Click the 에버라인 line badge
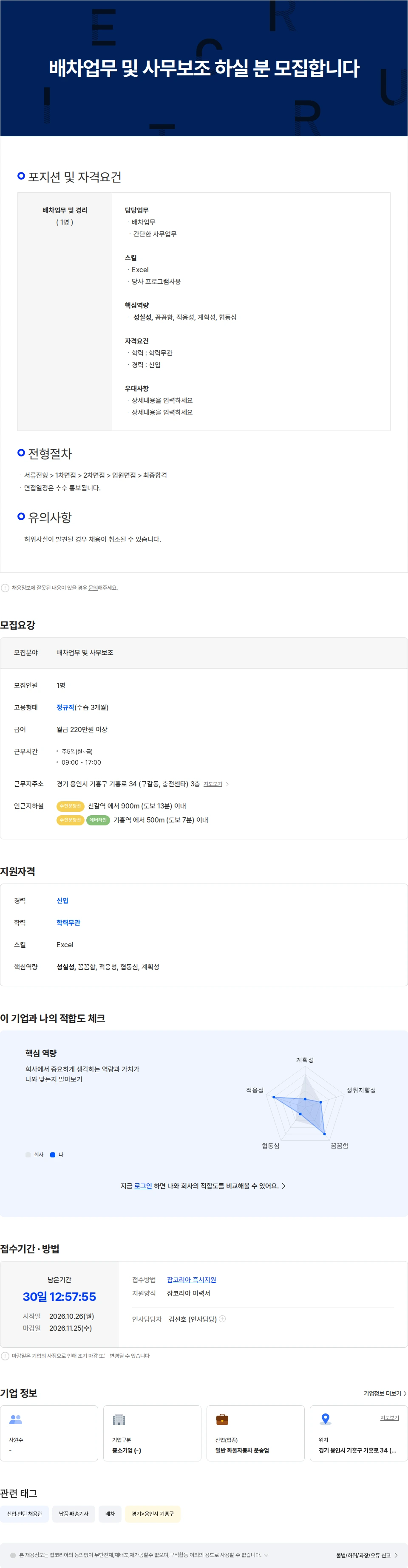Viewport: 408px width, 1568px height. (98, 820)
